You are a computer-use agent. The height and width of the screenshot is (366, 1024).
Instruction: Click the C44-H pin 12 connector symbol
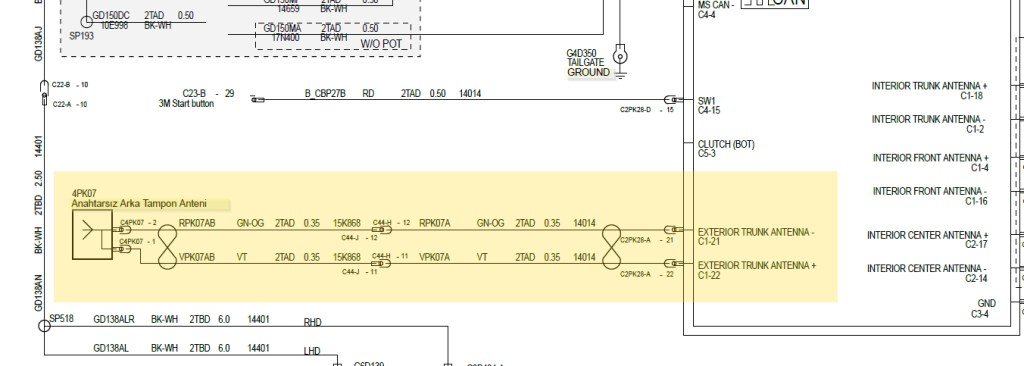tap(382, 230)
